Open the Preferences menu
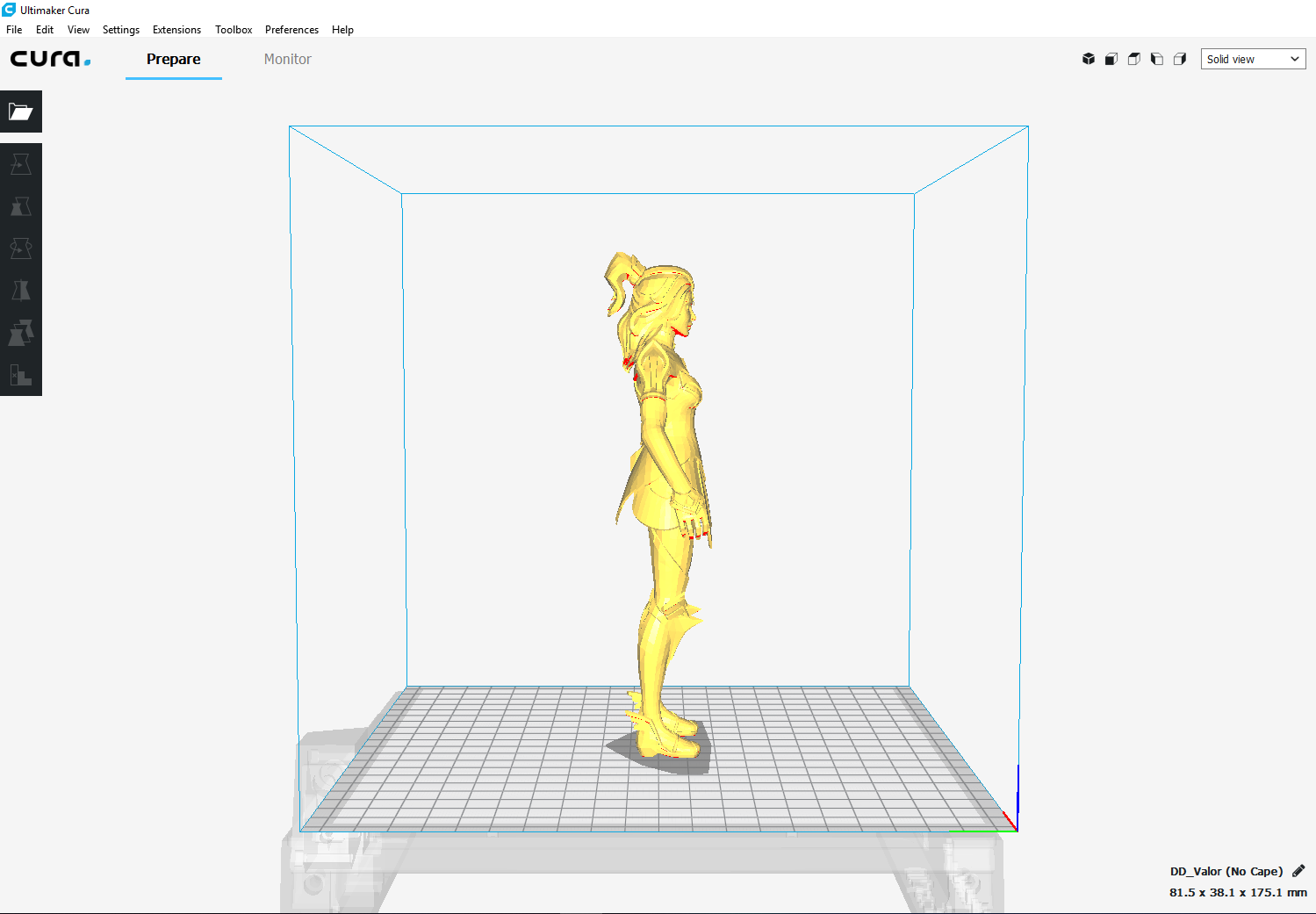The height and width of the screenshot is (914, 1316). [x=291, y=30]
